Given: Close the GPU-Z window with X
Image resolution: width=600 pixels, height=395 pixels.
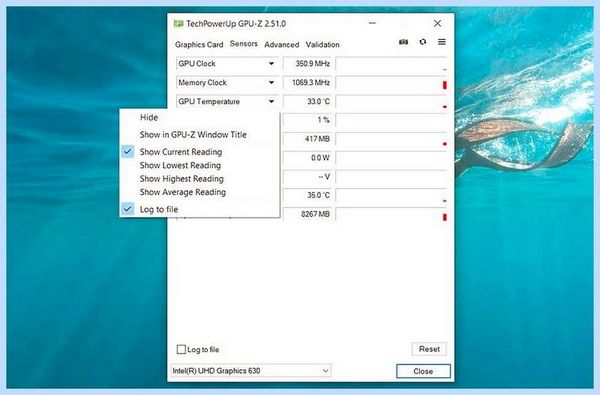Looking at the screenshot, I should [437, 23].
